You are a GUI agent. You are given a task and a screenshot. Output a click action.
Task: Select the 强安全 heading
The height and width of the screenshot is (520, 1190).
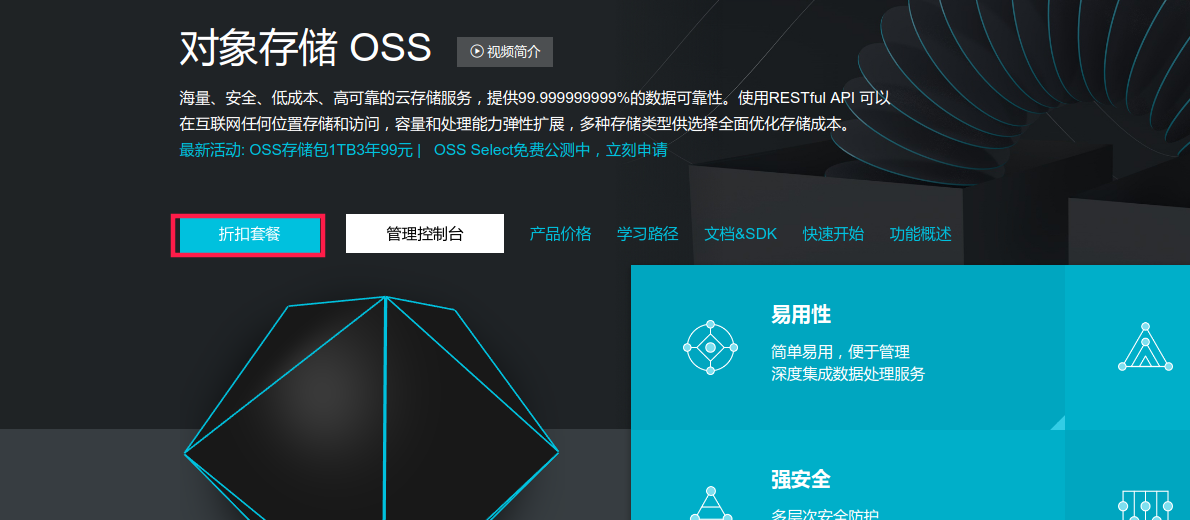(x=801, y=479)
